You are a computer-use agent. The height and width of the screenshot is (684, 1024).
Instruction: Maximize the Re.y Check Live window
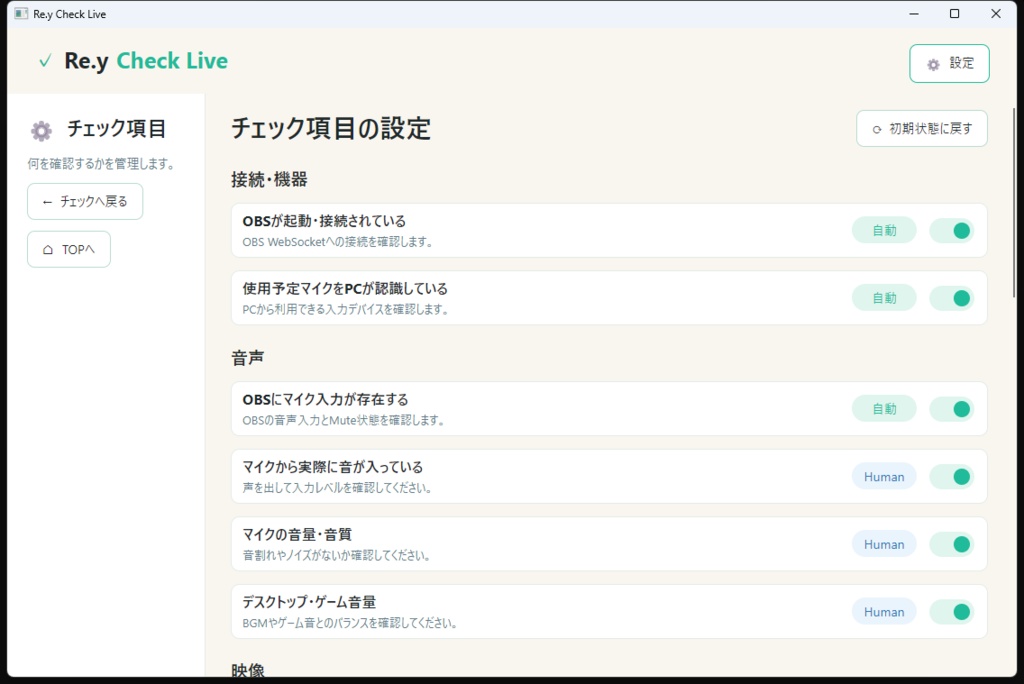tap(954, 14)
